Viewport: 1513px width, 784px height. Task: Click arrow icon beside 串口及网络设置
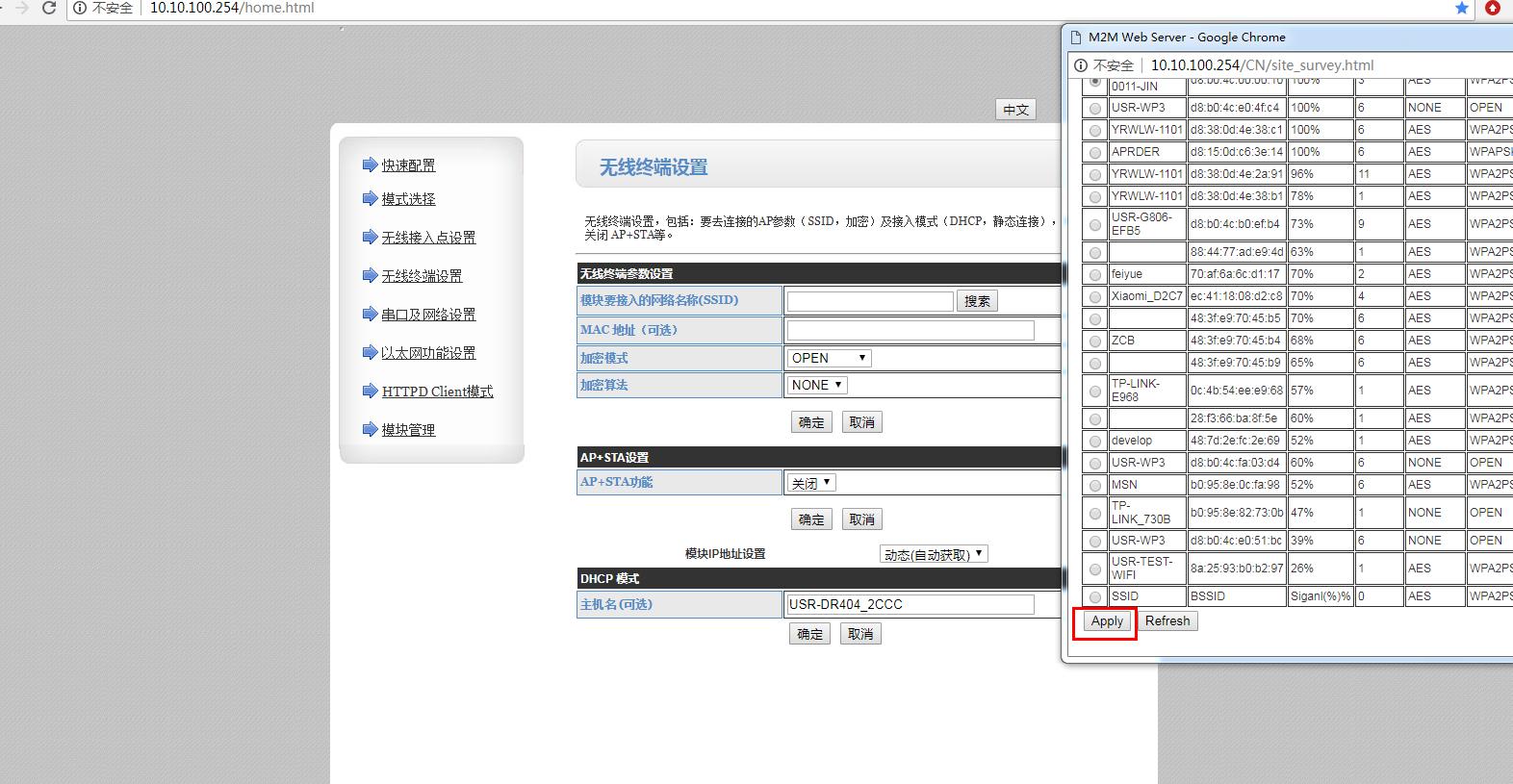(x=370, y=314)
